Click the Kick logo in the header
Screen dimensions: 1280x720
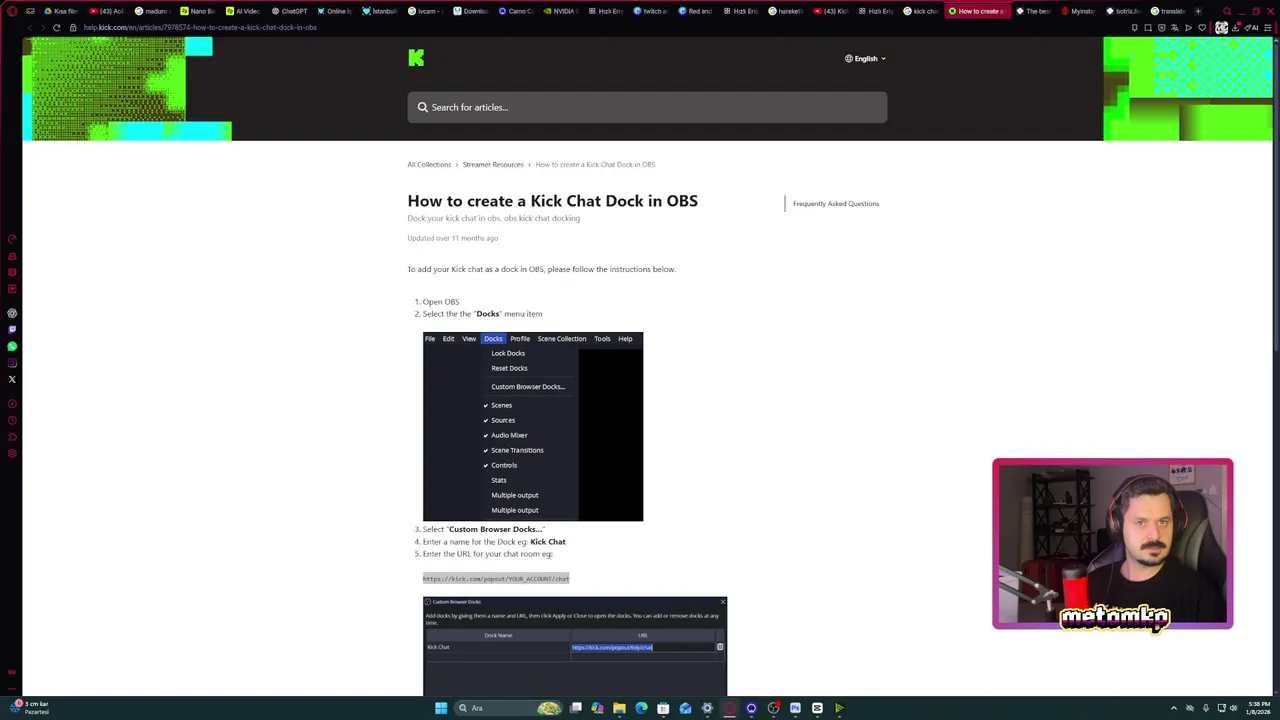[416, 58]
